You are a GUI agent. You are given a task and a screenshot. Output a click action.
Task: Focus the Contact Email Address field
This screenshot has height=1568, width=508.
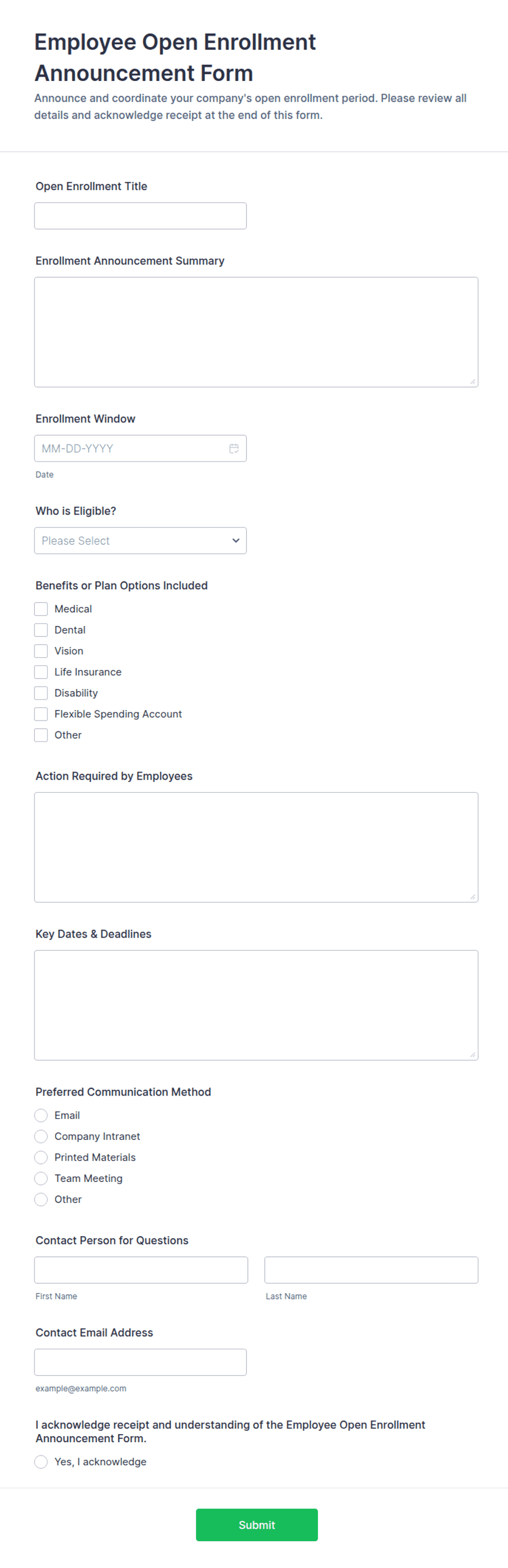pyautogui.click(x=140, y=1362)
